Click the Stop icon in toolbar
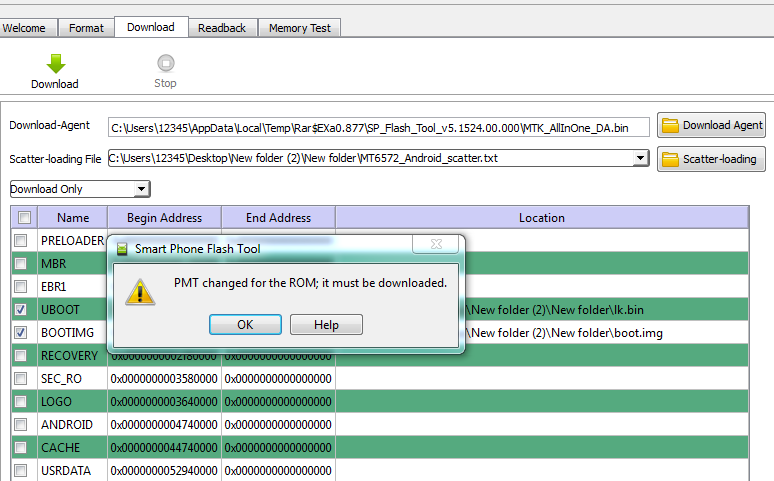The image size is (774, 481). 166,63
